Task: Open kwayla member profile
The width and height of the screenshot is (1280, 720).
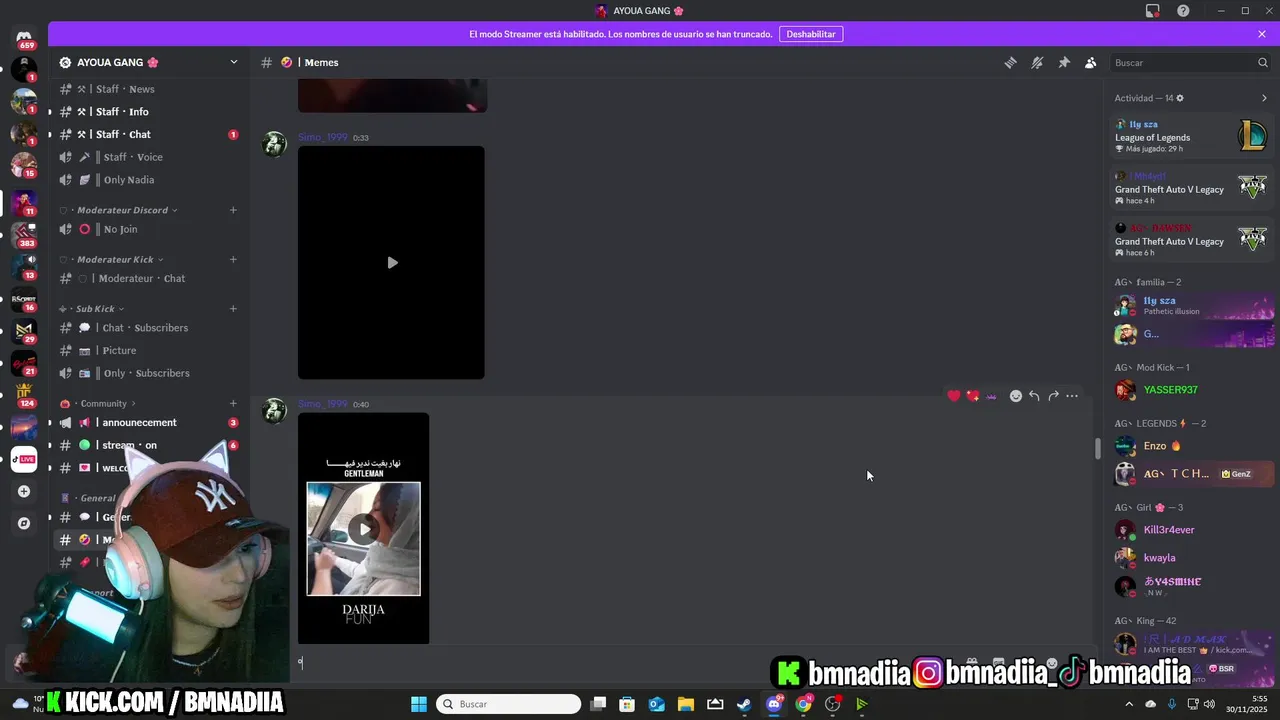Action: pos(1190,558)
